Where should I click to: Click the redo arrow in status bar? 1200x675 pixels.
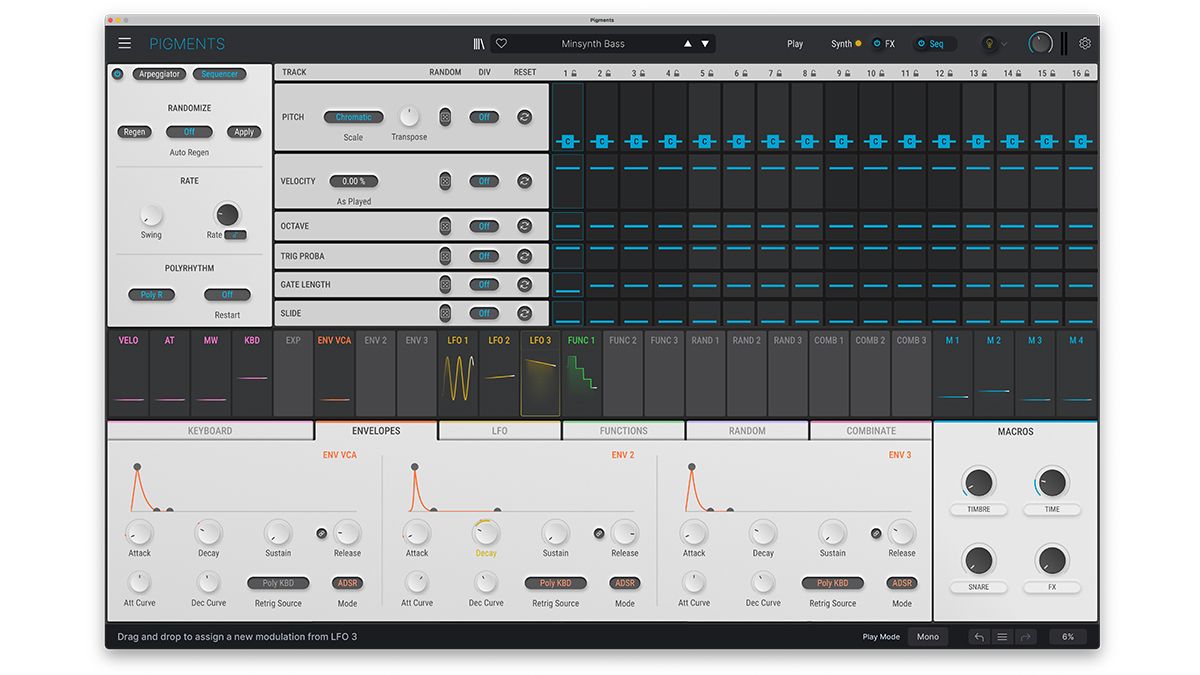tap(1025, 637)
